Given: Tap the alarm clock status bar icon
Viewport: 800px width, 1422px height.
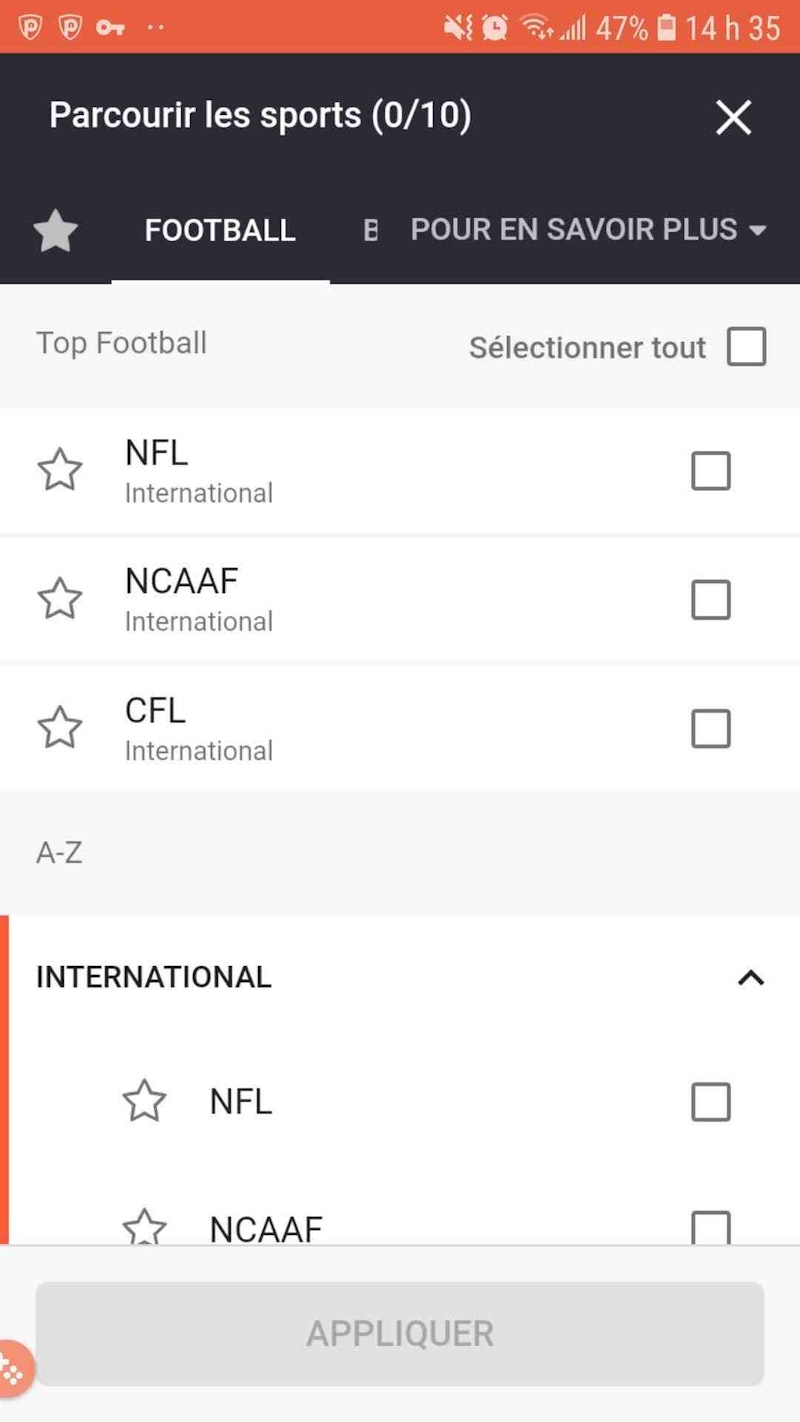Looking at the screenshot, I should pos(495,27).
